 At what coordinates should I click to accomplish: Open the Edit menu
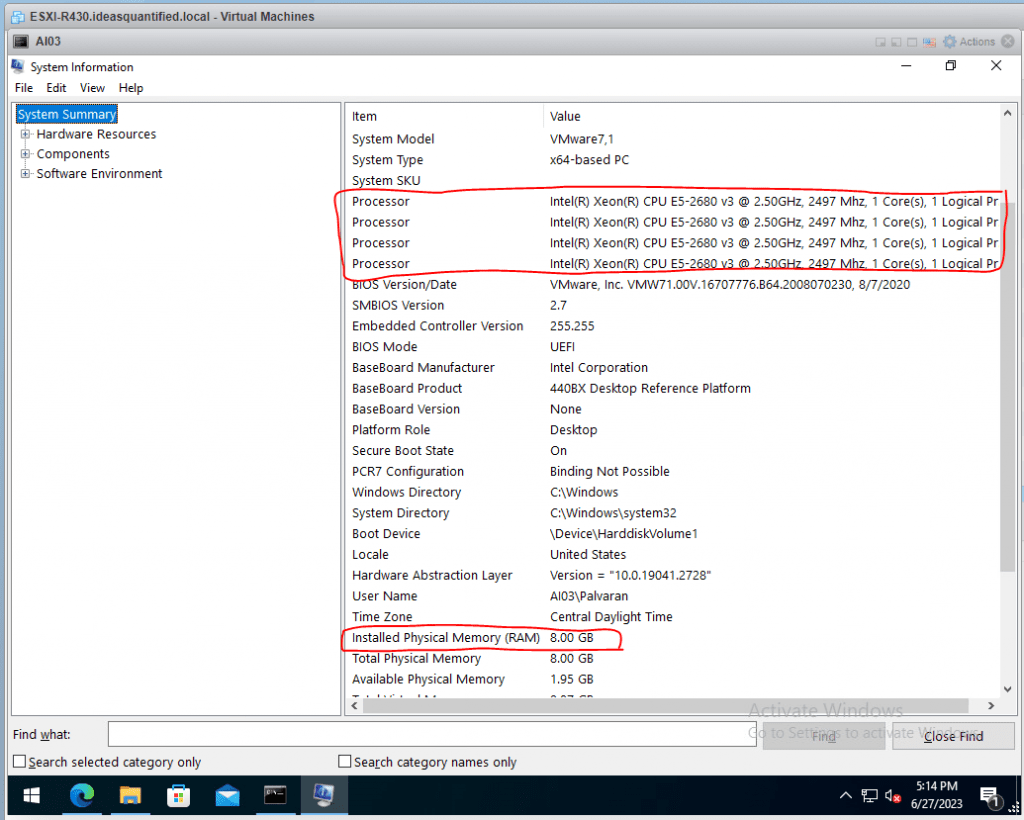56,88
